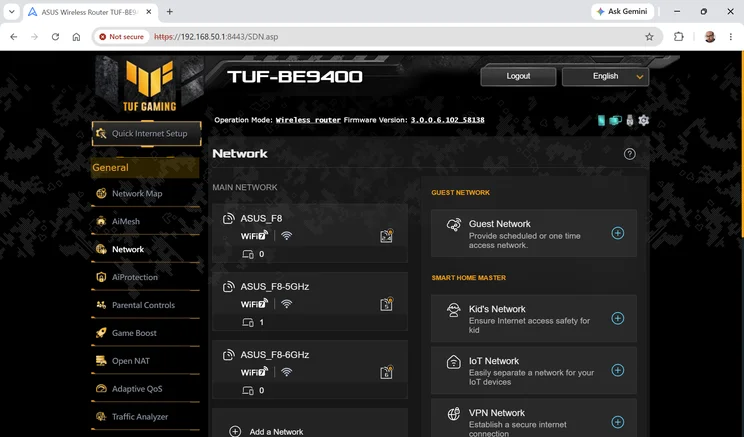Click ASUS_F8 WiFi signal icon
Image resolution: width=744 pixels, height=437 pixels.
pos(286,236)
